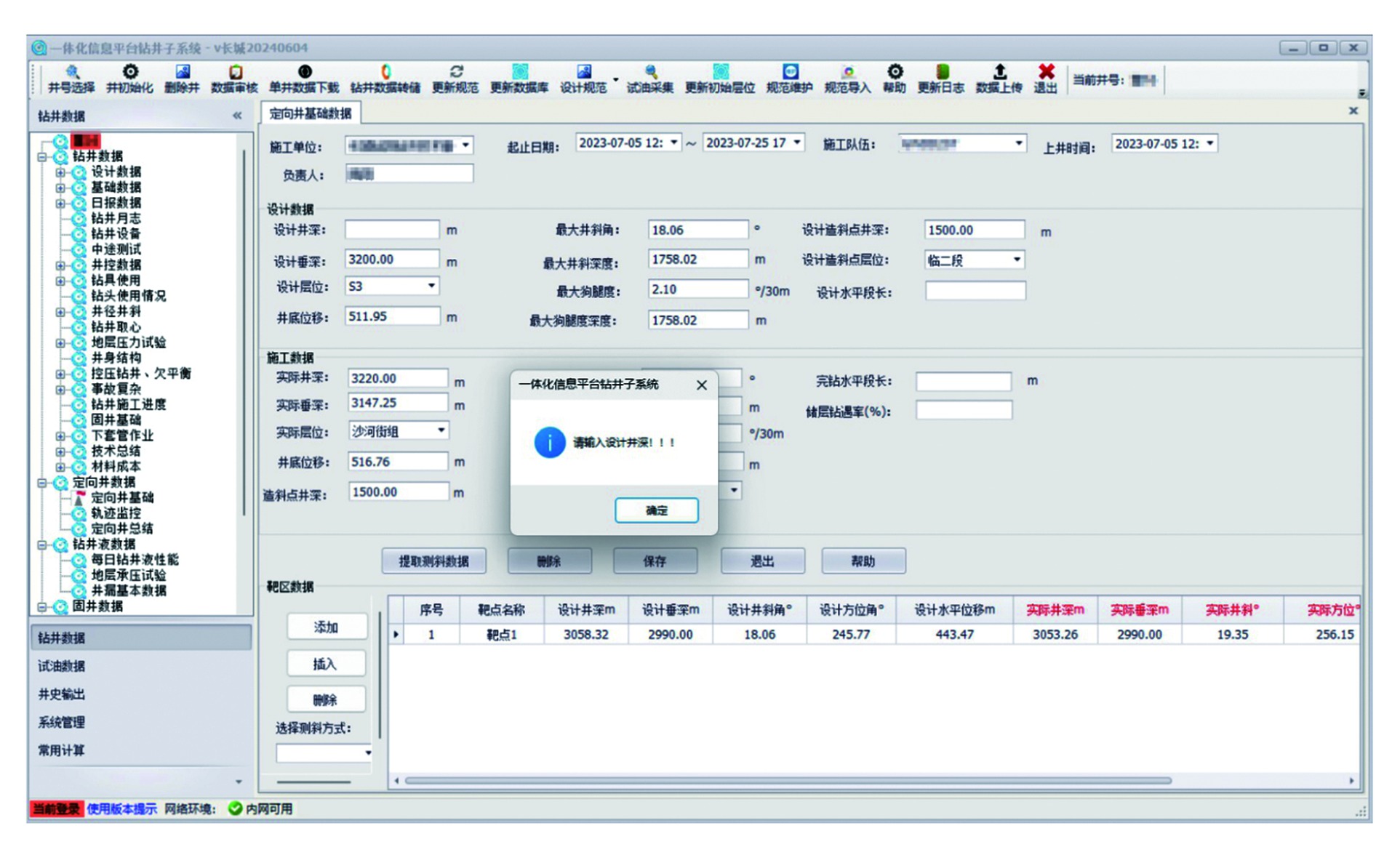Click 确定 in the message dialog
The width and height of the screenshot is (1400, 855).
point(657,510)
